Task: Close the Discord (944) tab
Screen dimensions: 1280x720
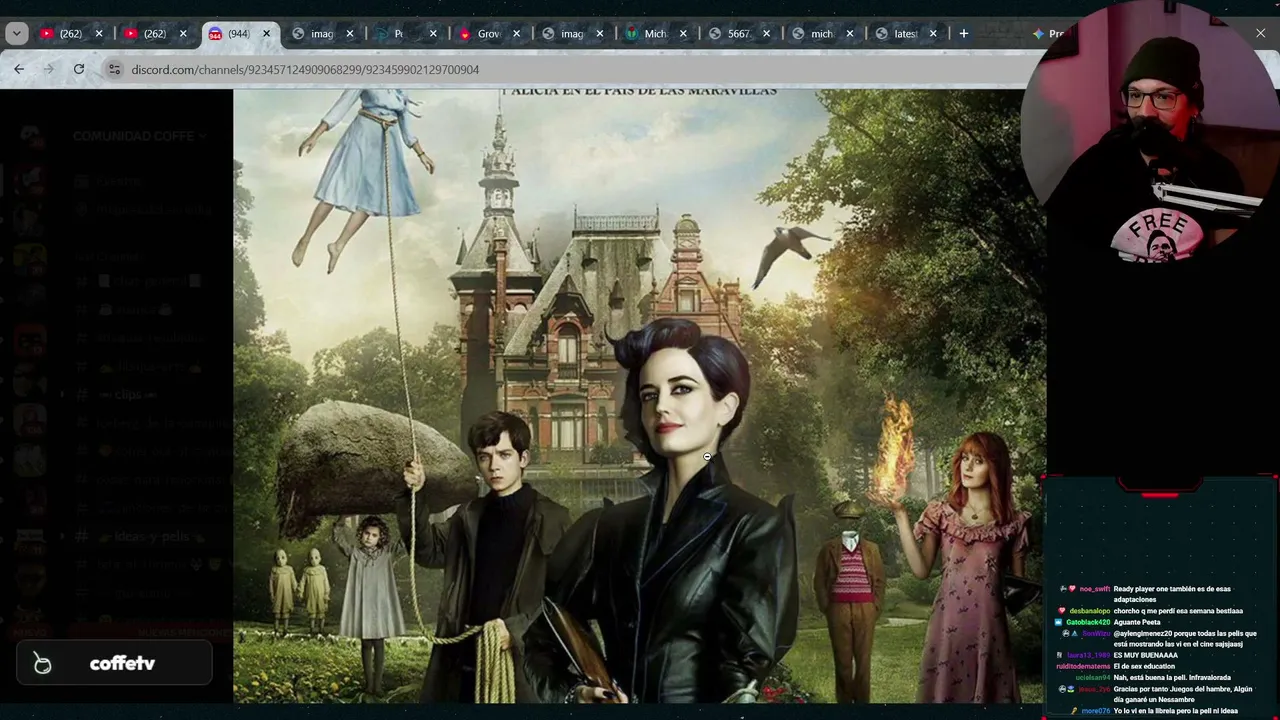Action: coord(266,34)
